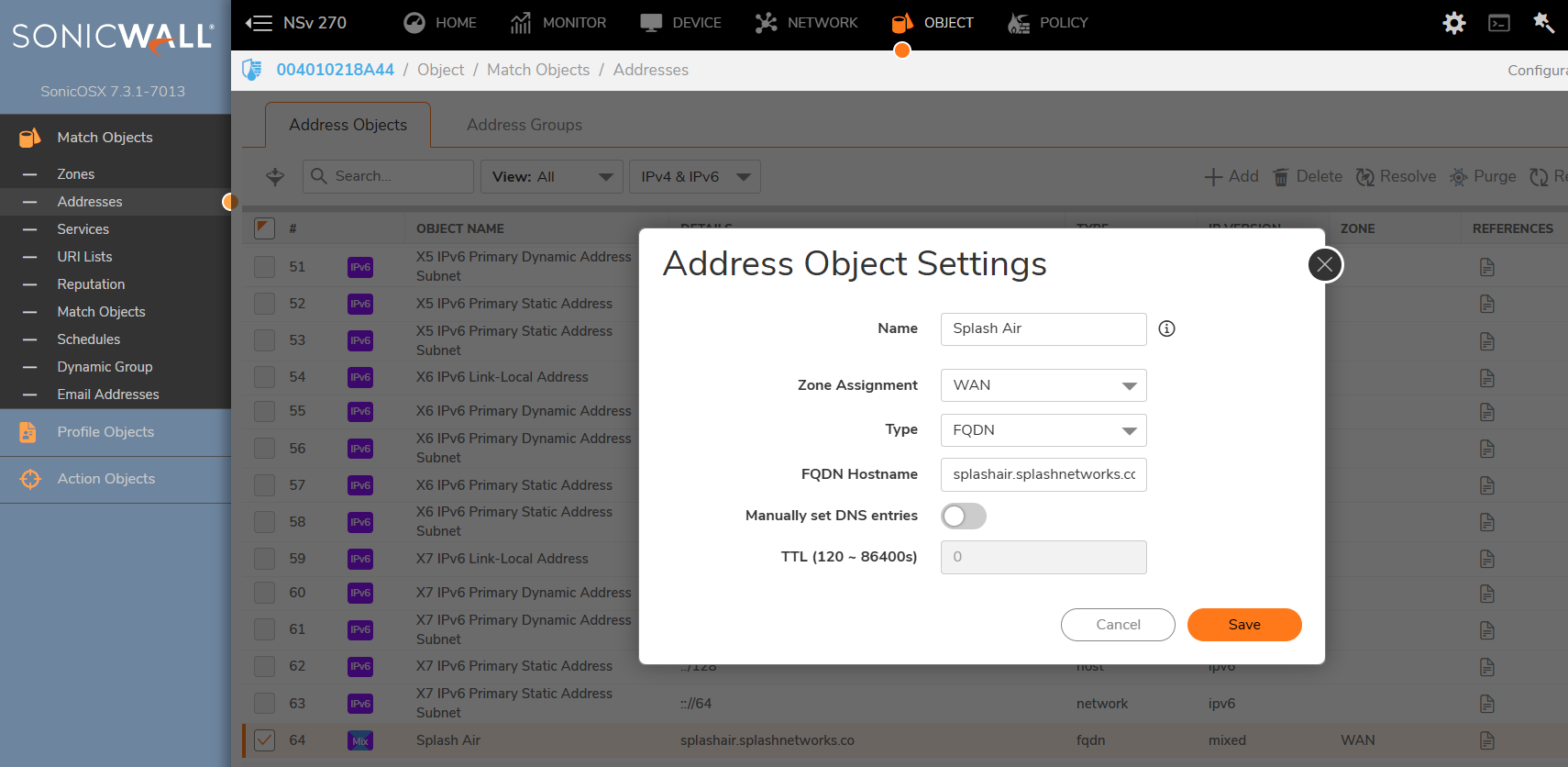Select the Address Objects tab

click(x=348, y=125)
